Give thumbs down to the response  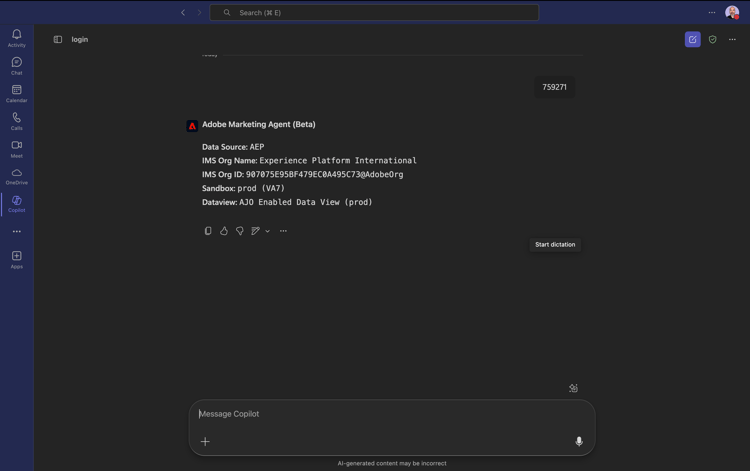(240, 231)
